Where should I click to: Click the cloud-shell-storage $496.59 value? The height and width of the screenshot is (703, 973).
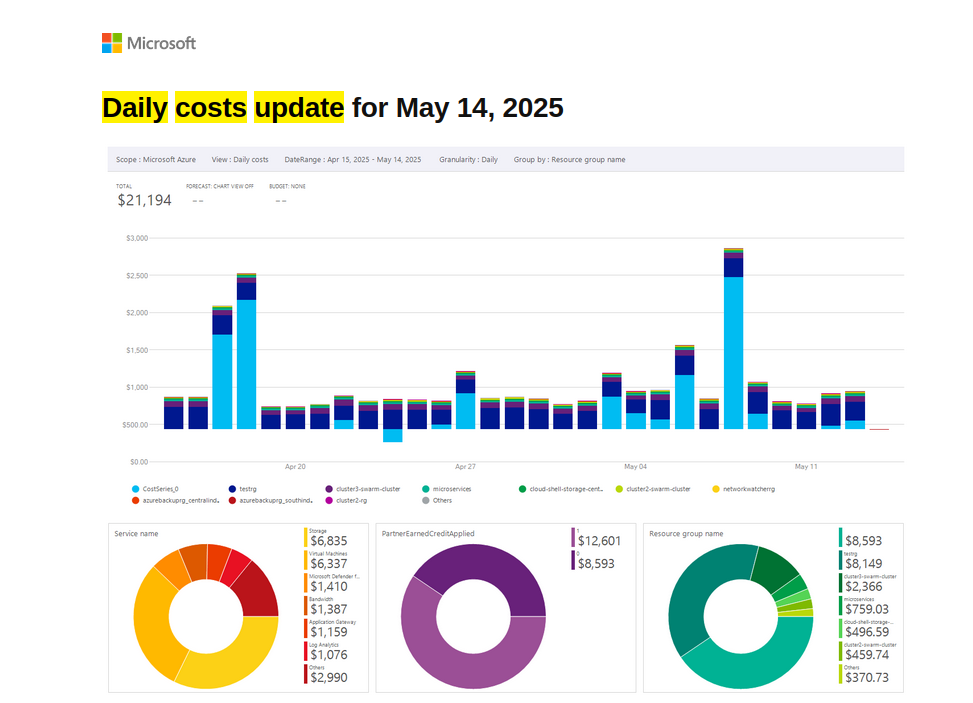point(867,632)
